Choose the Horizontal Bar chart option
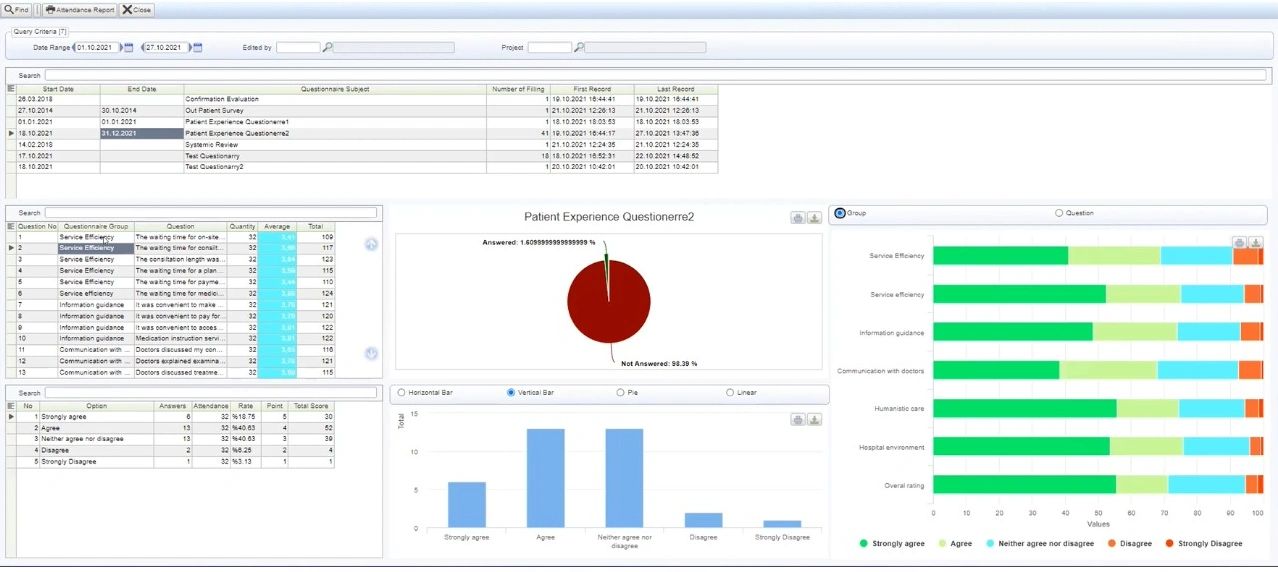 coord(402,392)
